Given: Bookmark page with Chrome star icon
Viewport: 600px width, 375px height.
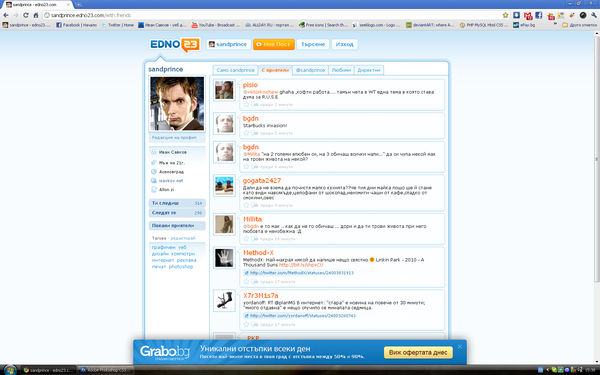Looking at the screenshot, I should [x=505, y=15].
